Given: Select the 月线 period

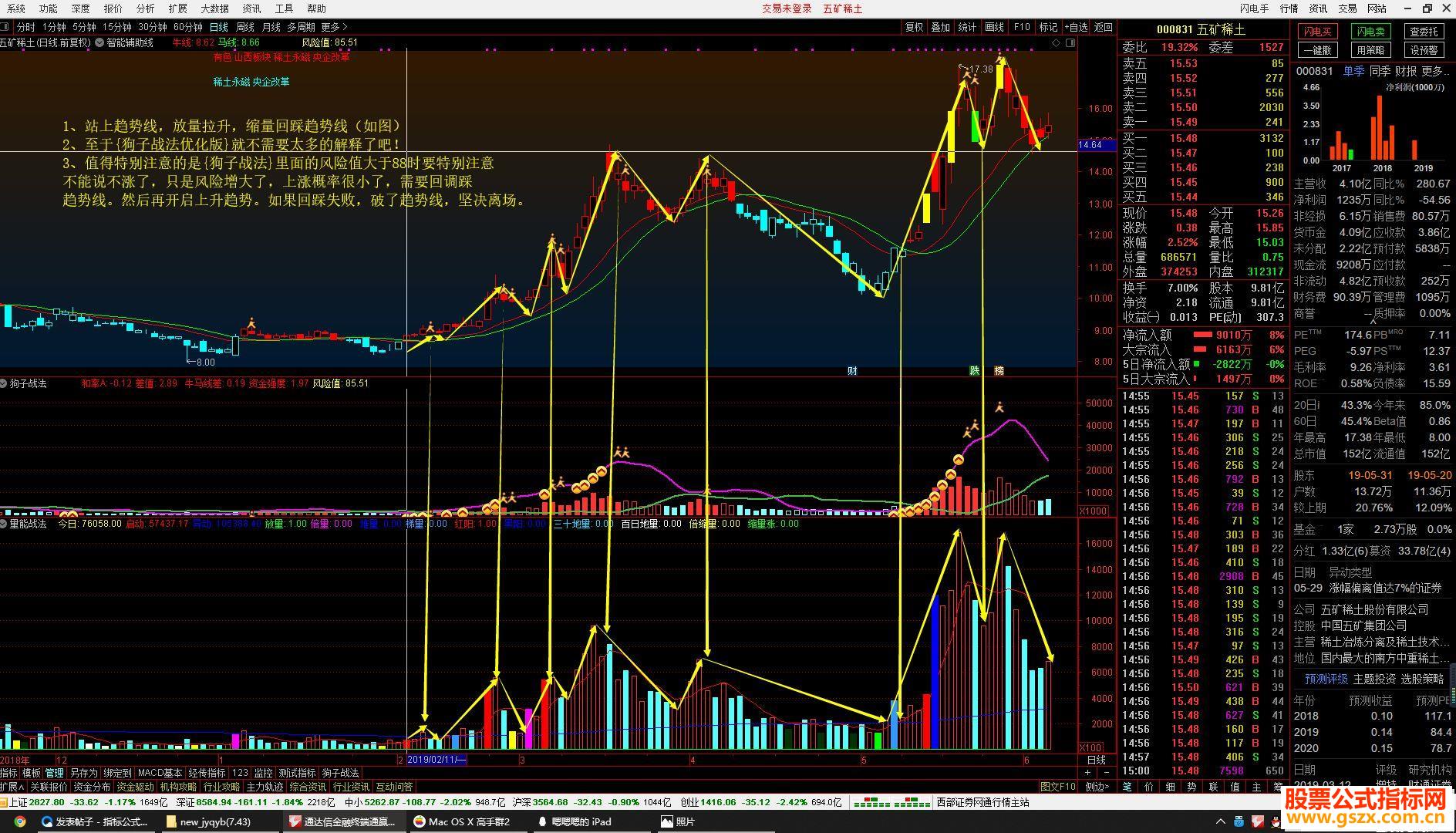Looking at the screenshot, I should pos(271,27).
